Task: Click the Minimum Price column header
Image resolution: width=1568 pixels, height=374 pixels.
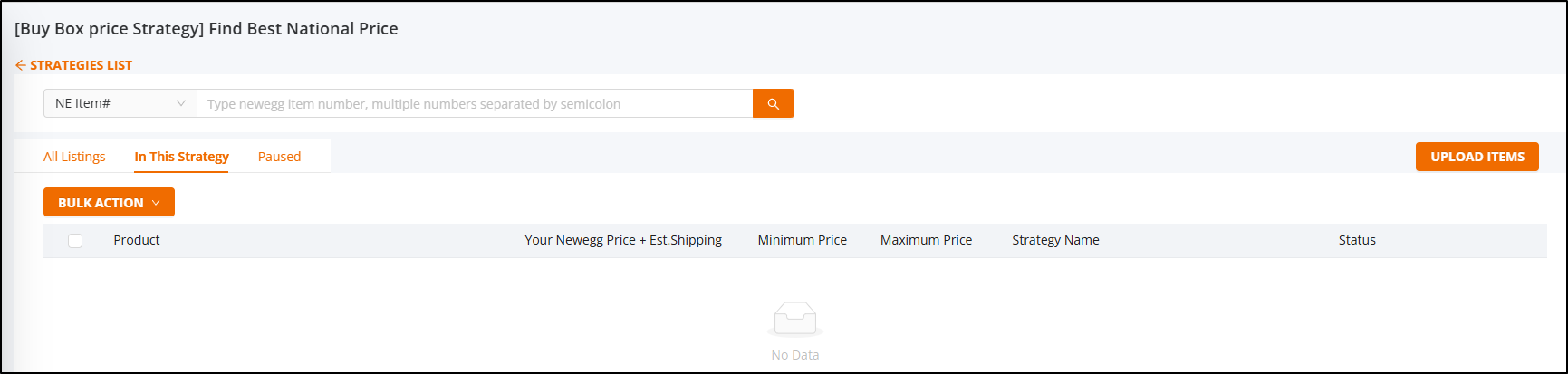Action: click(x=803, y=240)
